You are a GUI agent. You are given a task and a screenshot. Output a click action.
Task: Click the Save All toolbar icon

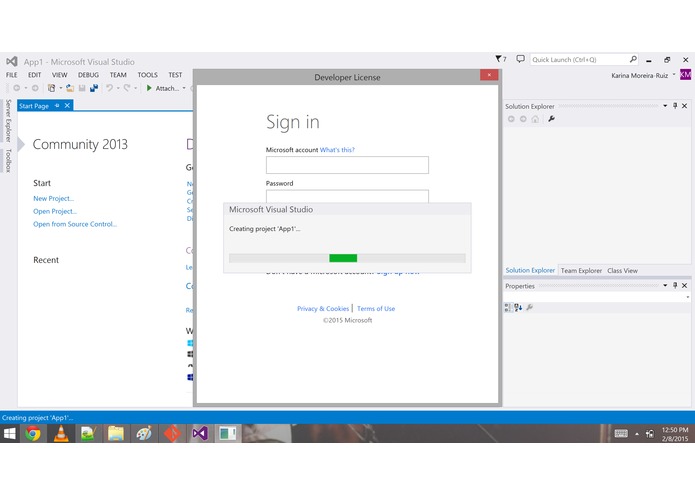click(x=94, y=88)
